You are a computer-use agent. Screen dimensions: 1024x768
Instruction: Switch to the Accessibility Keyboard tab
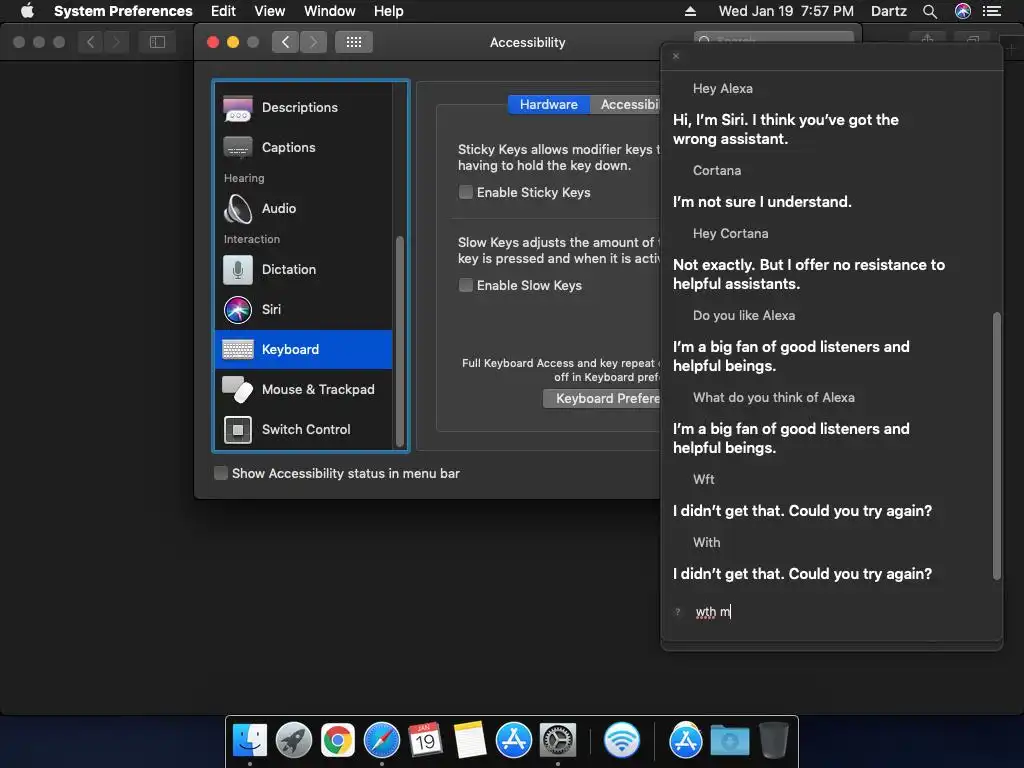(x=627, y=104)
